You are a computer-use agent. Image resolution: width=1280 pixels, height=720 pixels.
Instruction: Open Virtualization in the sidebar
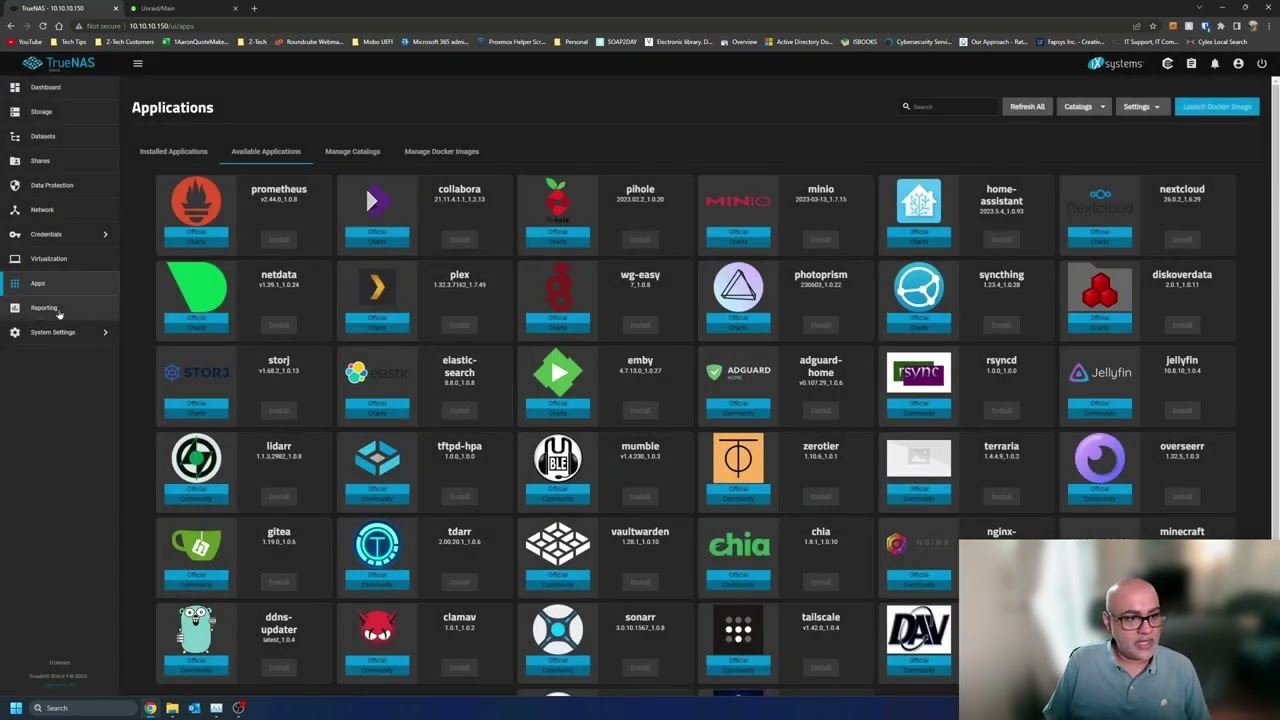point(60,259)
